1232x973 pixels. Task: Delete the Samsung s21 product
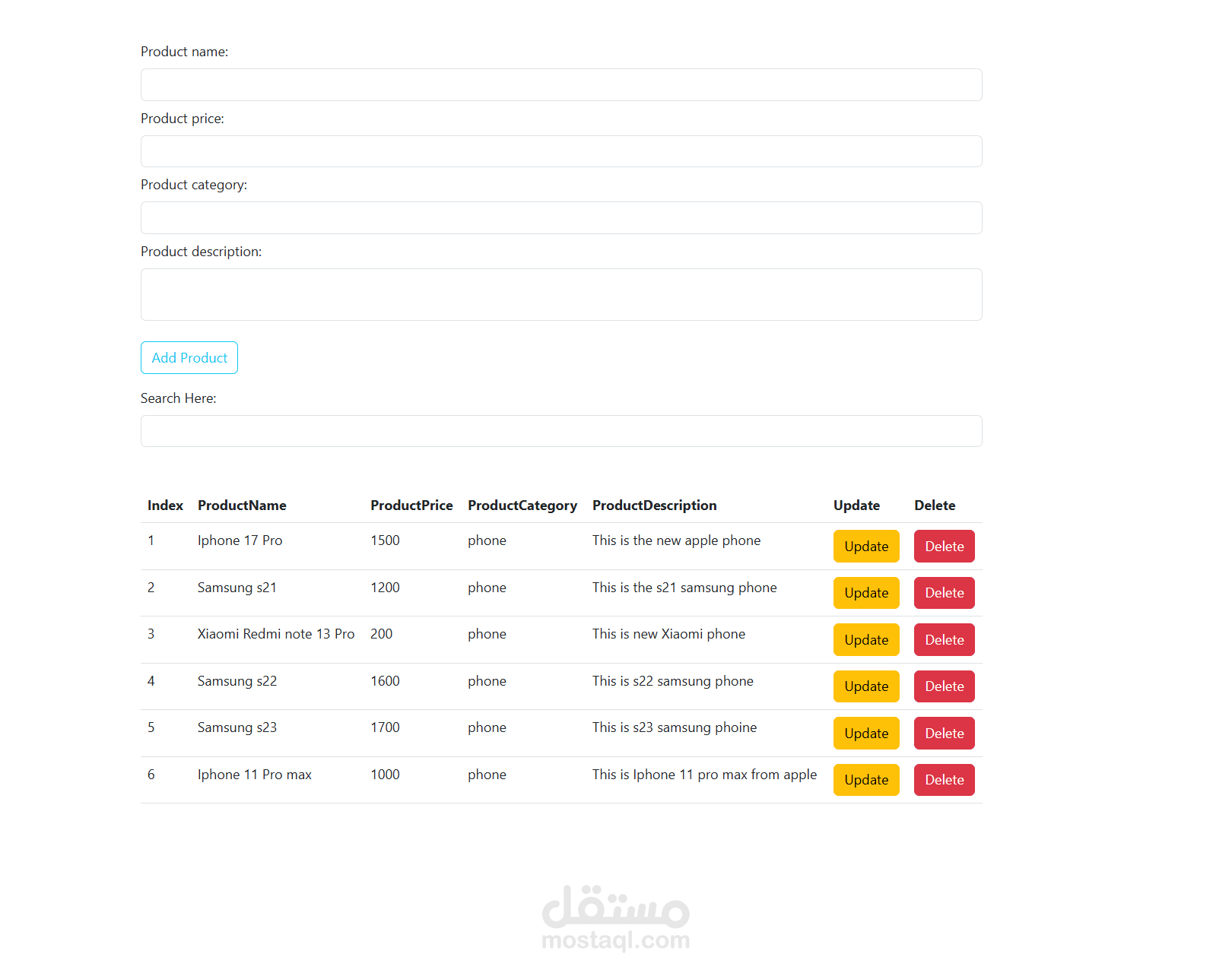(x=945, y=593)
